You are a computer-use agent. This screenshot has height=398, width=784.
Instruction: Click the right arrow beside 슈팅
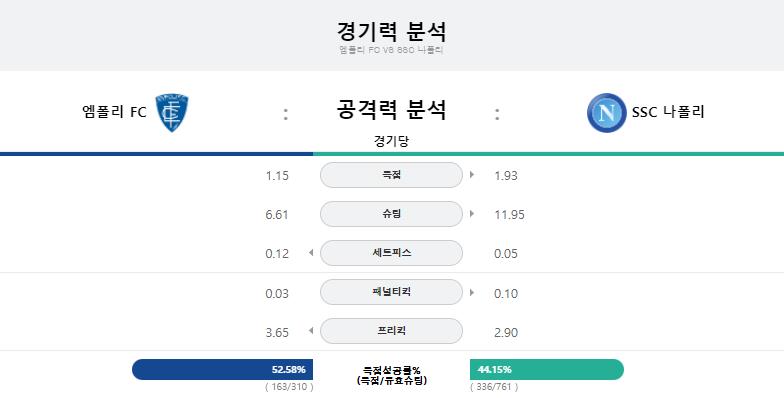(x=472, y=214)
